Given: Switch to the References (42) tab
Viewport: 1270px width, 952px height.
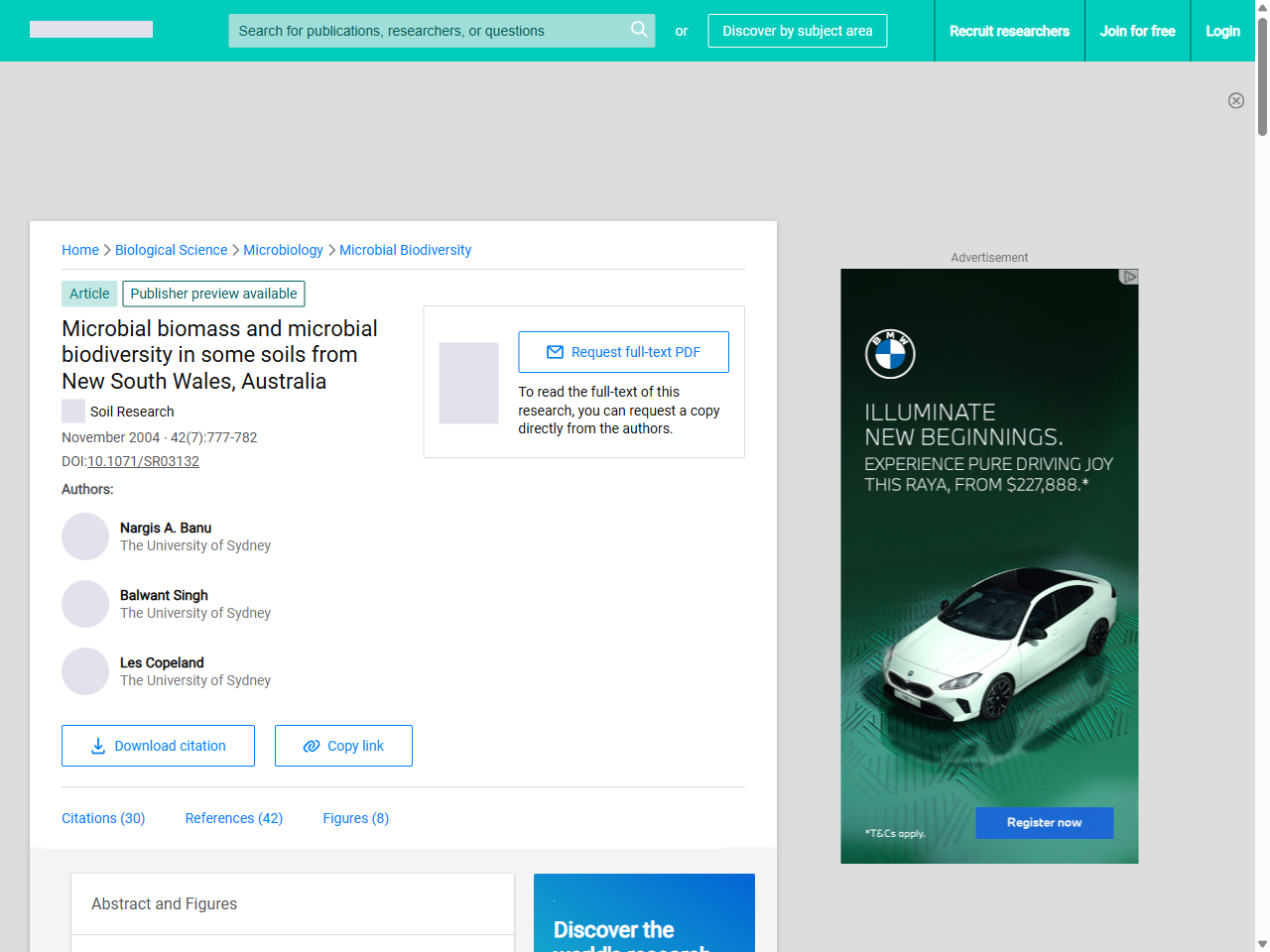Looking at the screenshot, I should [234, 818].
